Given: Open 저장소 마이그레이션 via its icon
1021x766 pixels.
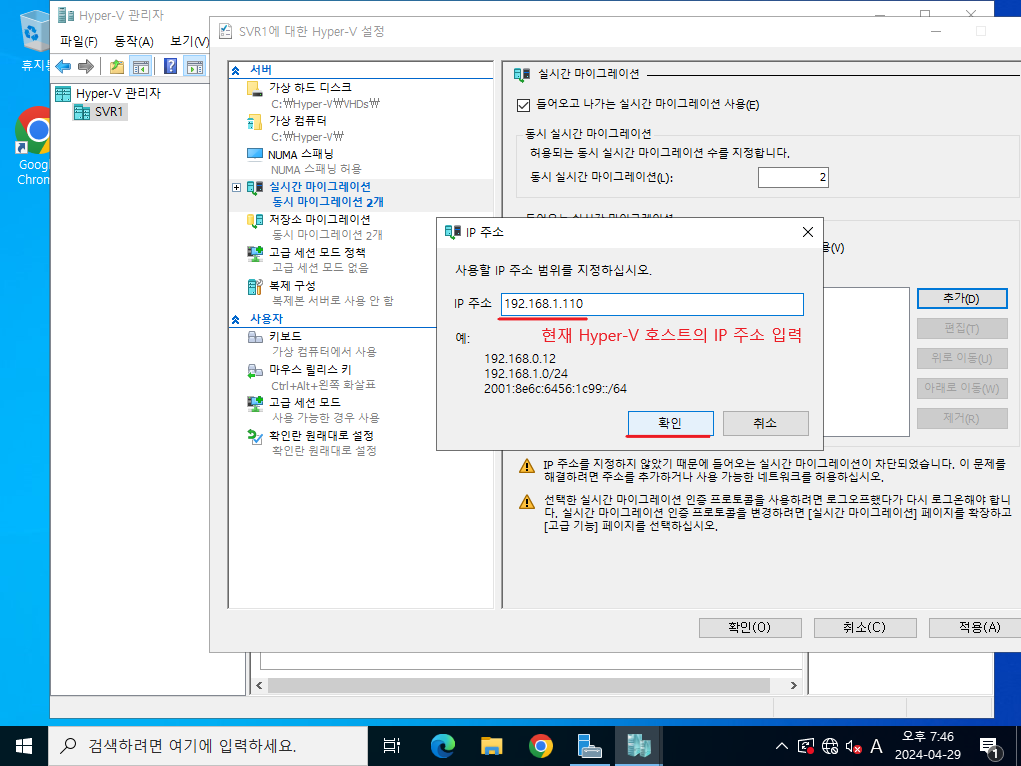Looking at the screenshot, I should (x=255, y=221).
